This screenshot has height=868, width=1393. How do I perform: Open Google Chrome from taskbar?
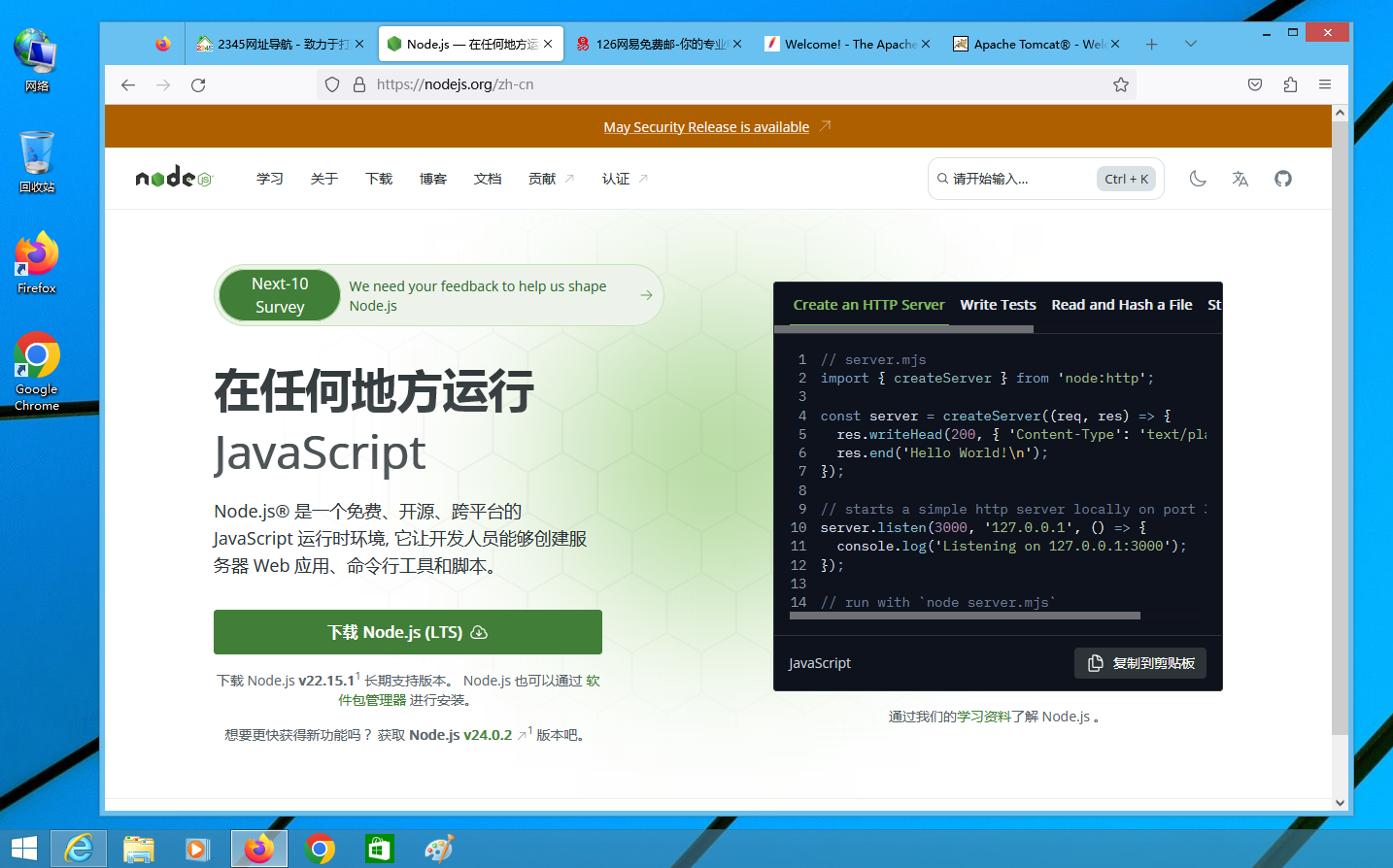click(x=320, y=849)
